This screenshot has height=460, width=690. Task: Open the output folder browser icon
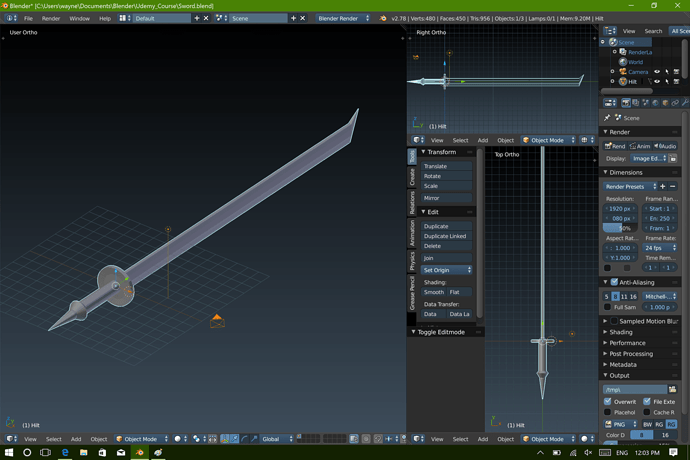coord(674,389)
